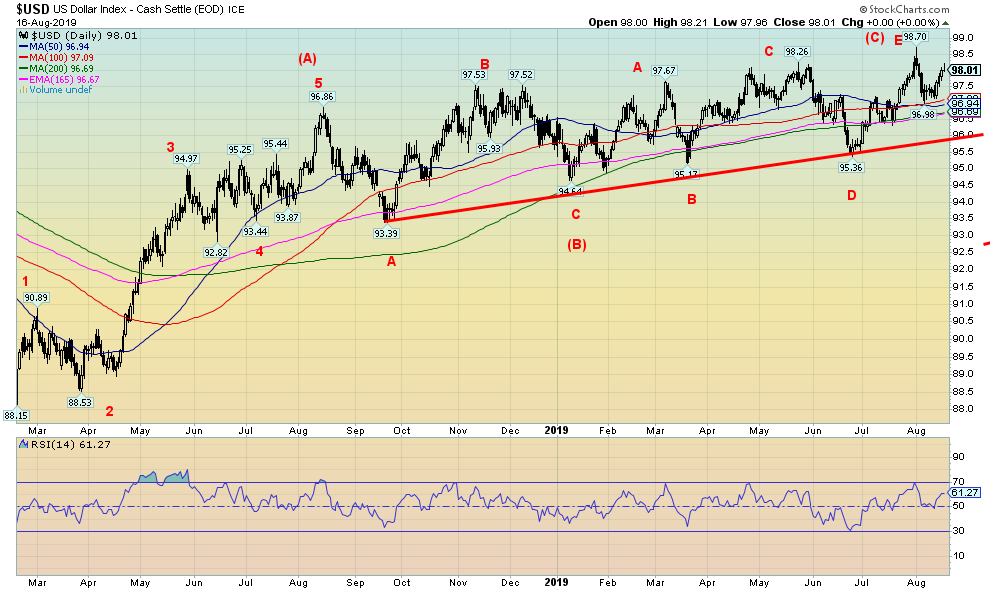Click the red wave label (B)
This screenshot has height=591, width=990.
tap(577, 243)
